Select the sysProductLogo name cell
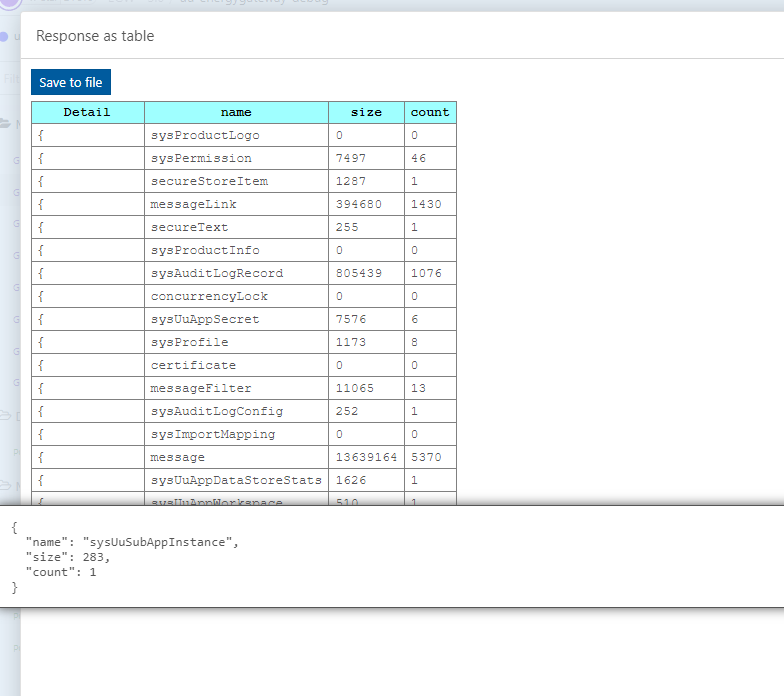Image resolution: width=784 pixels, height=696 pixels. 236,135
